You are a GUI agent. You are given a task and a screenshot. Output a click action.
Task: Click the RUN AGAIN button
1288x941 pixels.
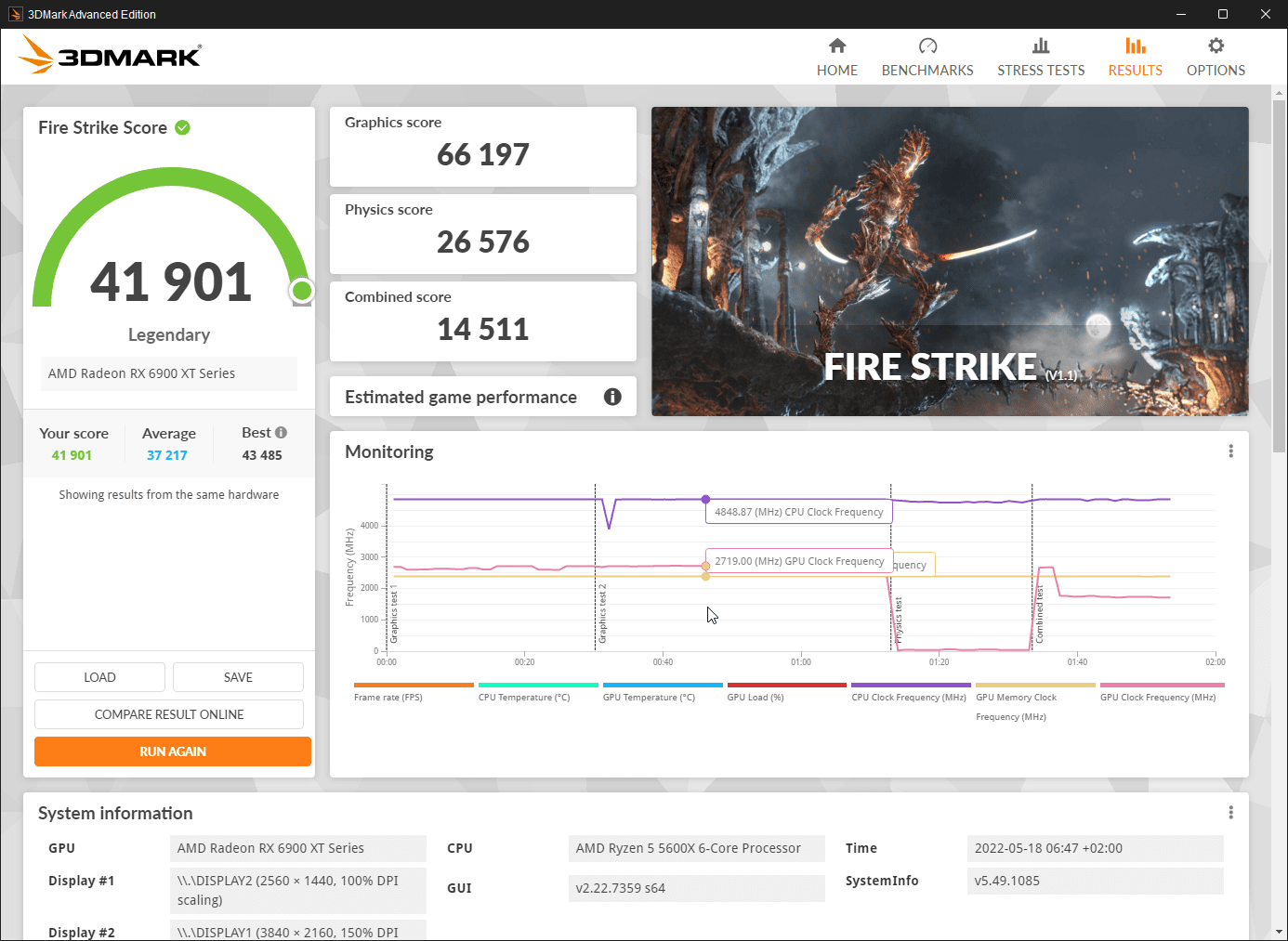tap(173, 751)
